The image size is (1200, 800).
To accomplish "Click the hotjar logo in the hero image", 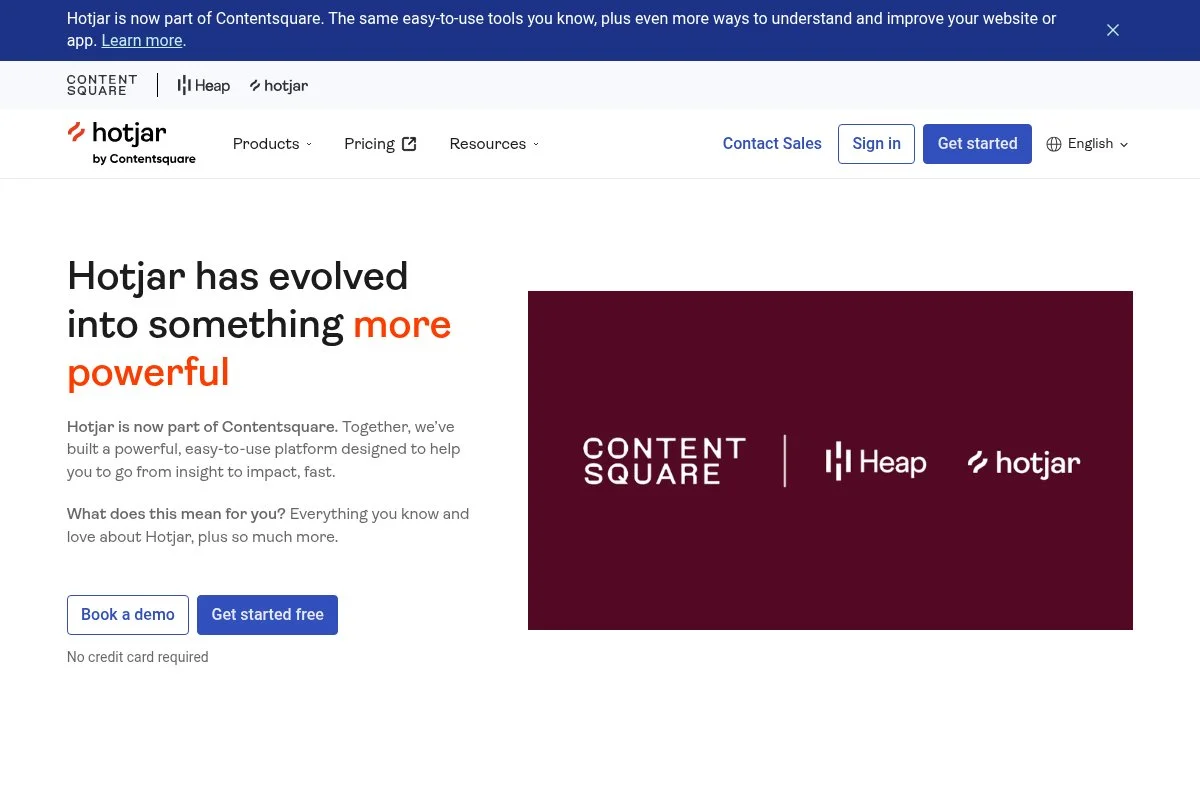I will [x=1023, y=462].
